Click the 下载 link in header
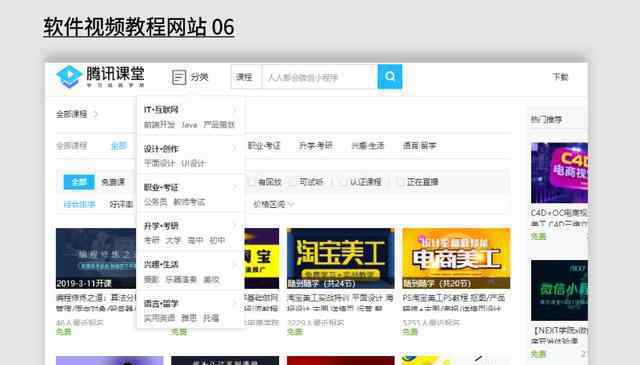Viewport: 640px width, 365px height. coord(560,77)
